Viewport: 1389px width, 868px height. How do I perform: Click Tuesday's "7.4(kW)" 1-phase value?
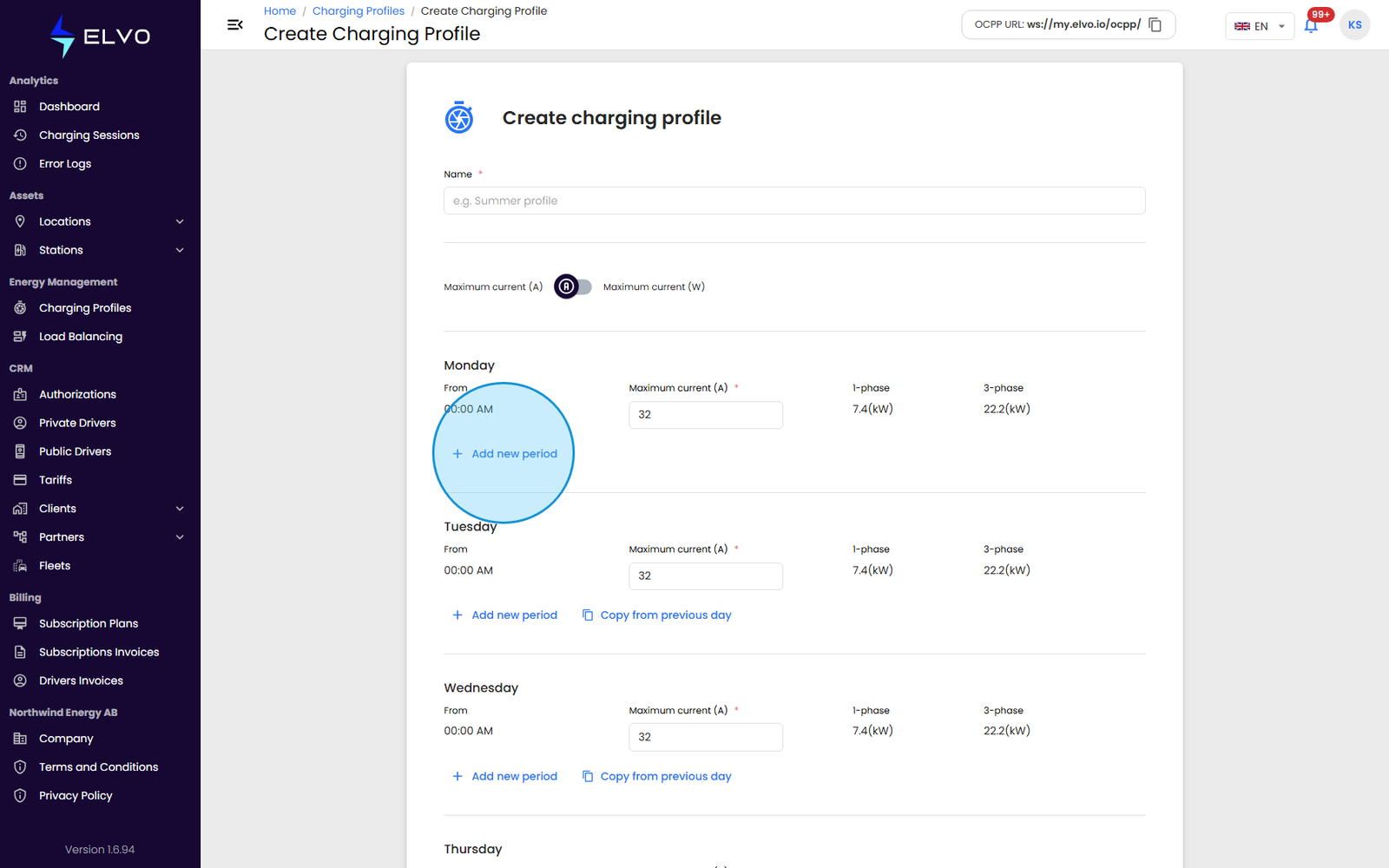click(x=872, y=570)
